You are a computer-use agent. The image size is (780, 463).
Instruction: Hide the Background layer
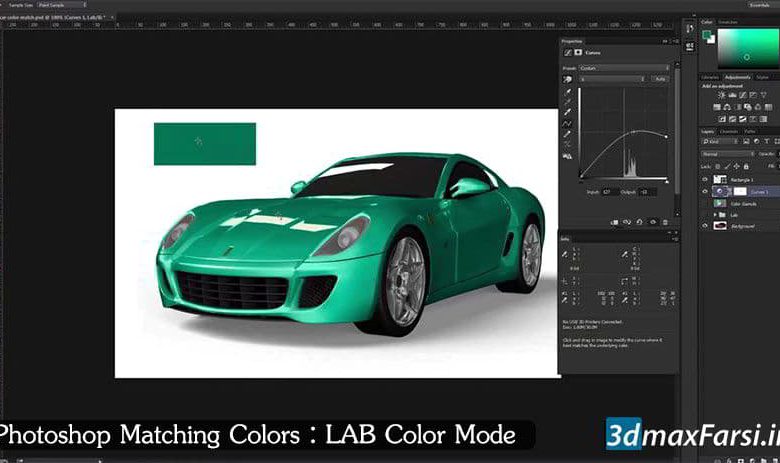tap(705, 226)
